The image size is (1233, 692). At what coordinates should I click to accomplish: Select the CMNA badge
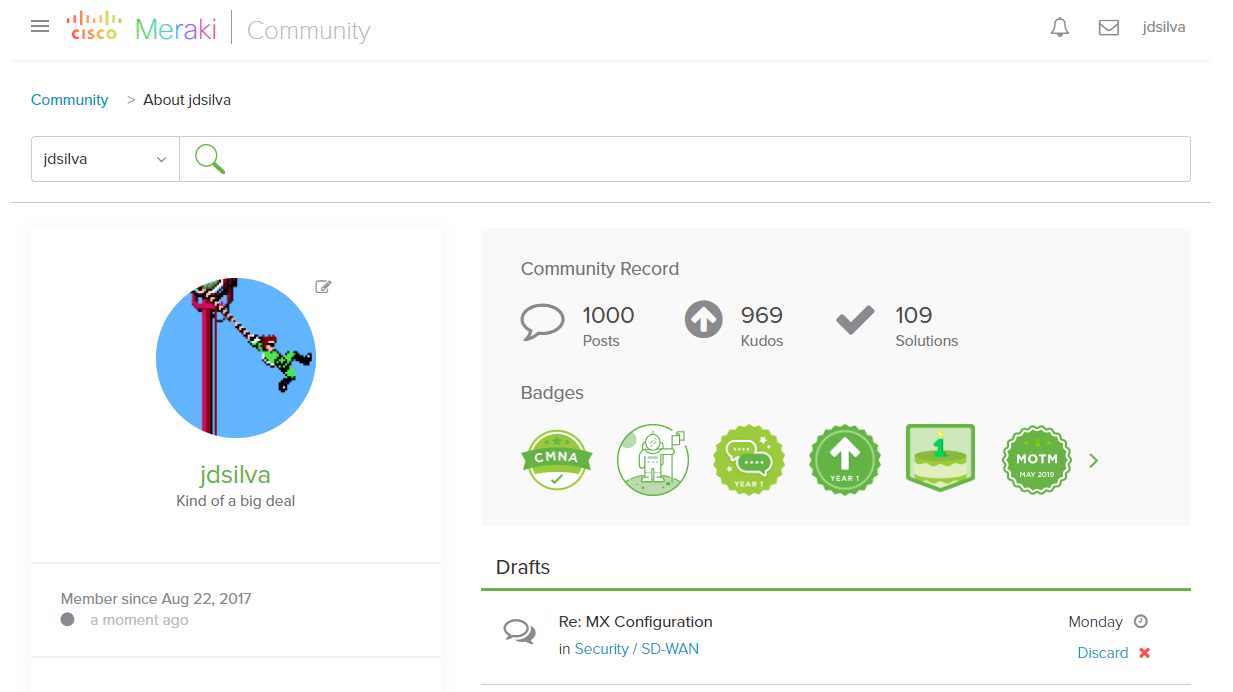point(557,459)
